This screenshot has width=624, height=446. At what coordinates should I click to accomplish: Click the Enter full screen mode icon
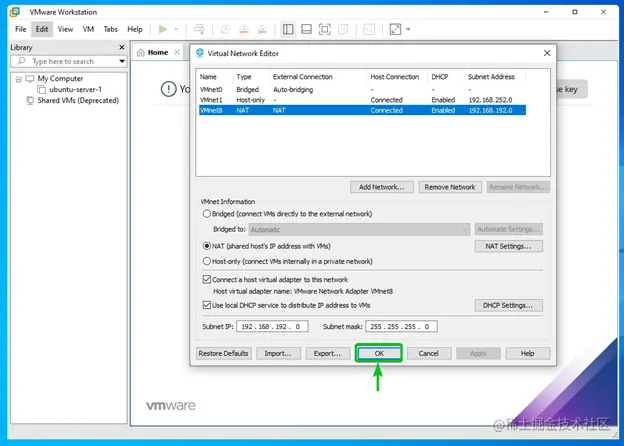(x=325, y=29)
